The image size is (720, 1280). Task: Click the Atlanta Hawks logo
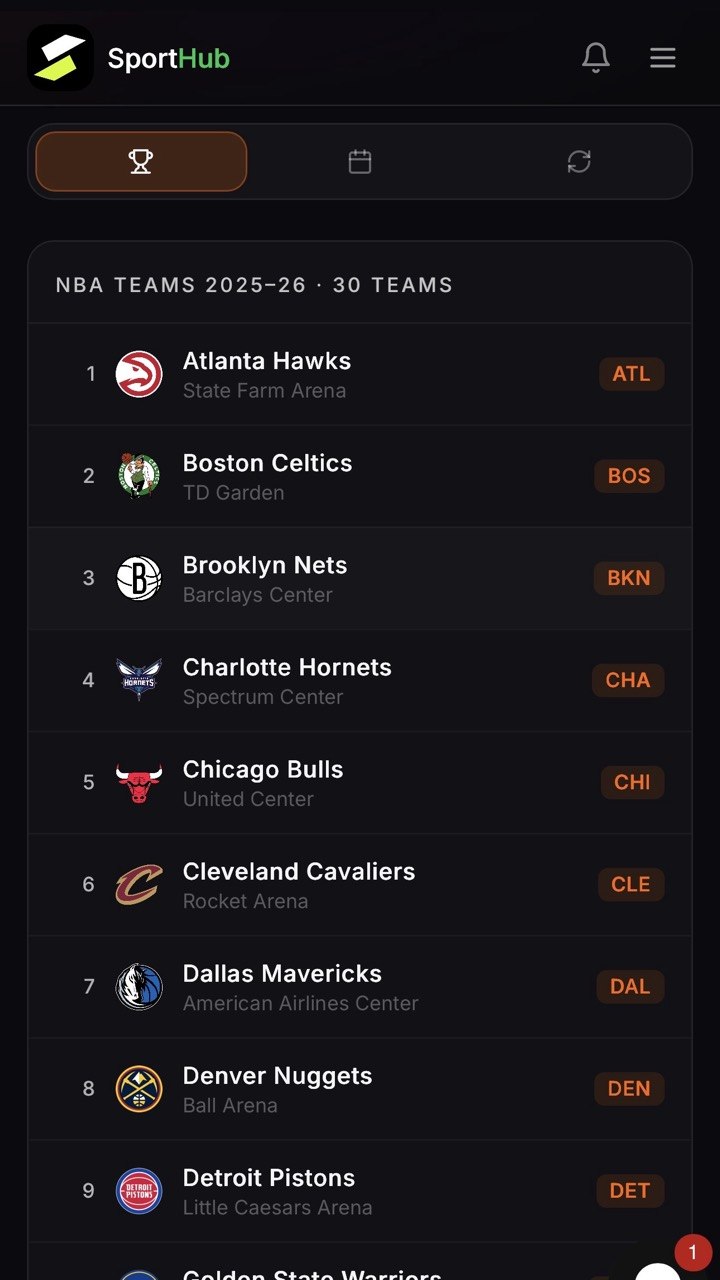click(x=139, y=374)
